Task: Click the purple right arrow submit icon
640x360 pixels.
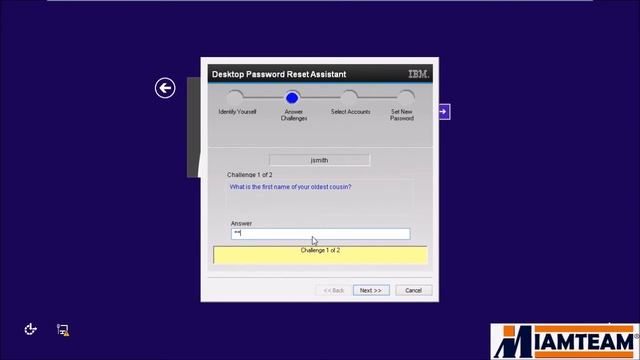Action: click(x=444, y=111)
